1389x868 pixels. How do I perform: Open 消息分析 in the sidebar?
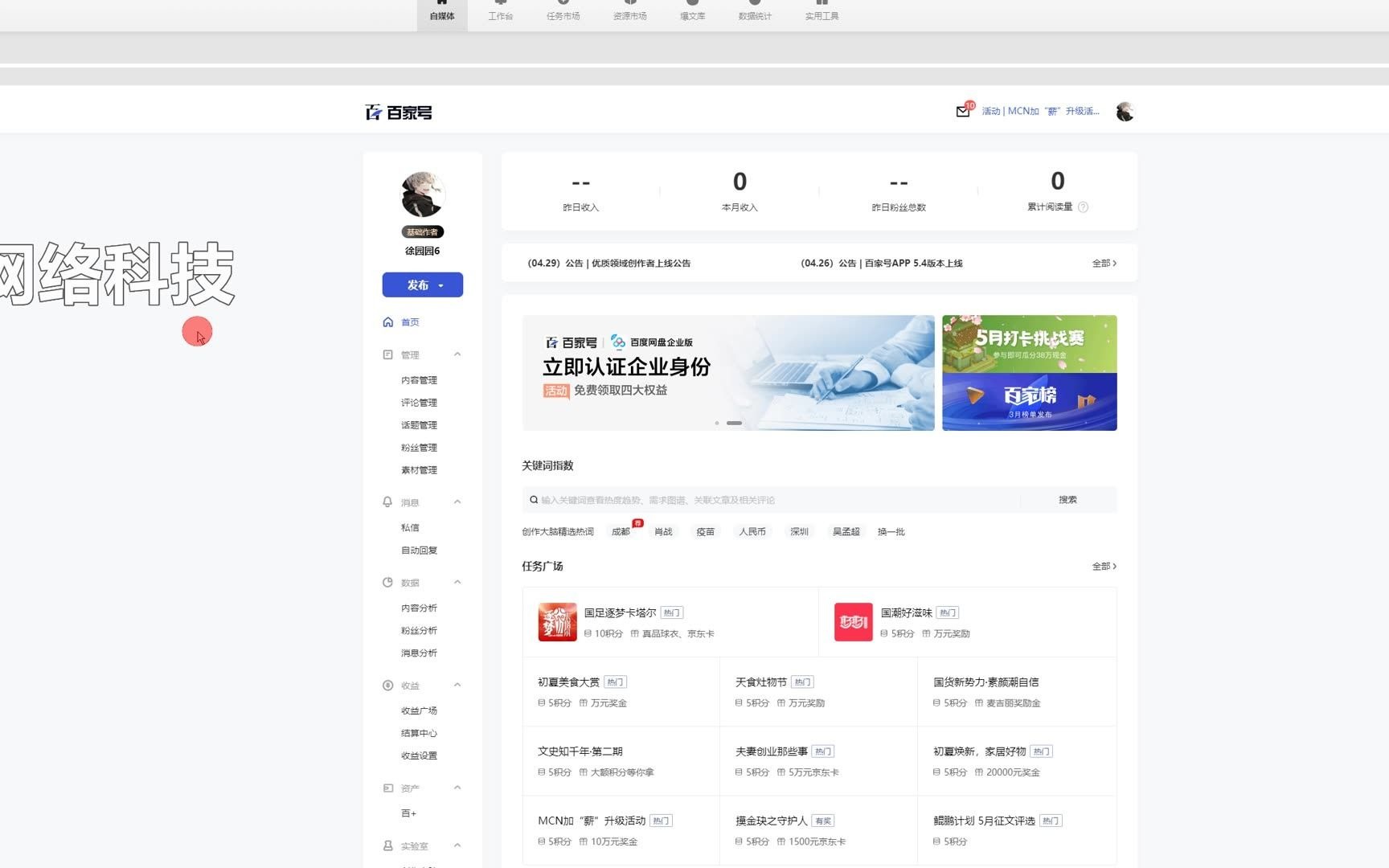(x=420, y=653)
